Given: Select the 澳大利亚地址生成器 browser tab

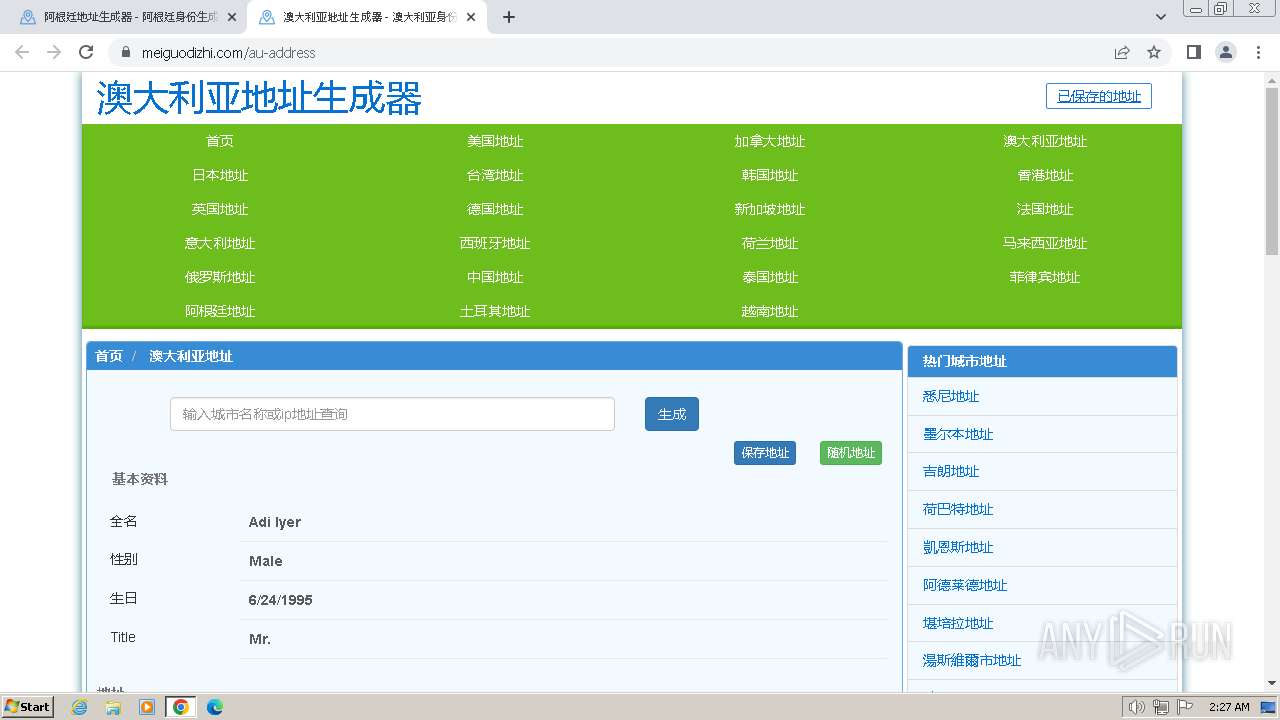Looking at the screenshot, I should click(368, 17).
